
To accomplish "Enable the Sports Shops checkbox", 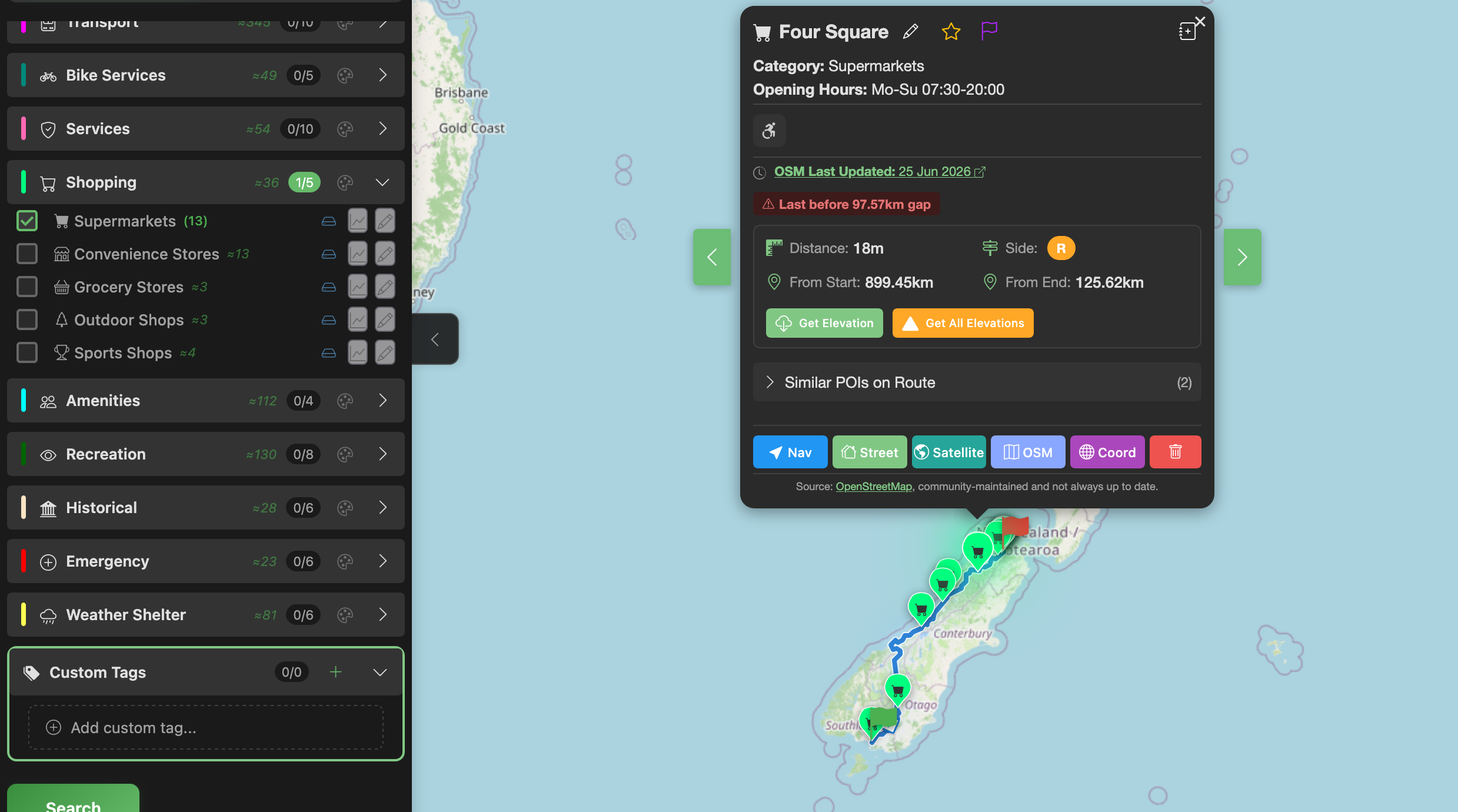I will pyautogui.click(x=27, y=352).
